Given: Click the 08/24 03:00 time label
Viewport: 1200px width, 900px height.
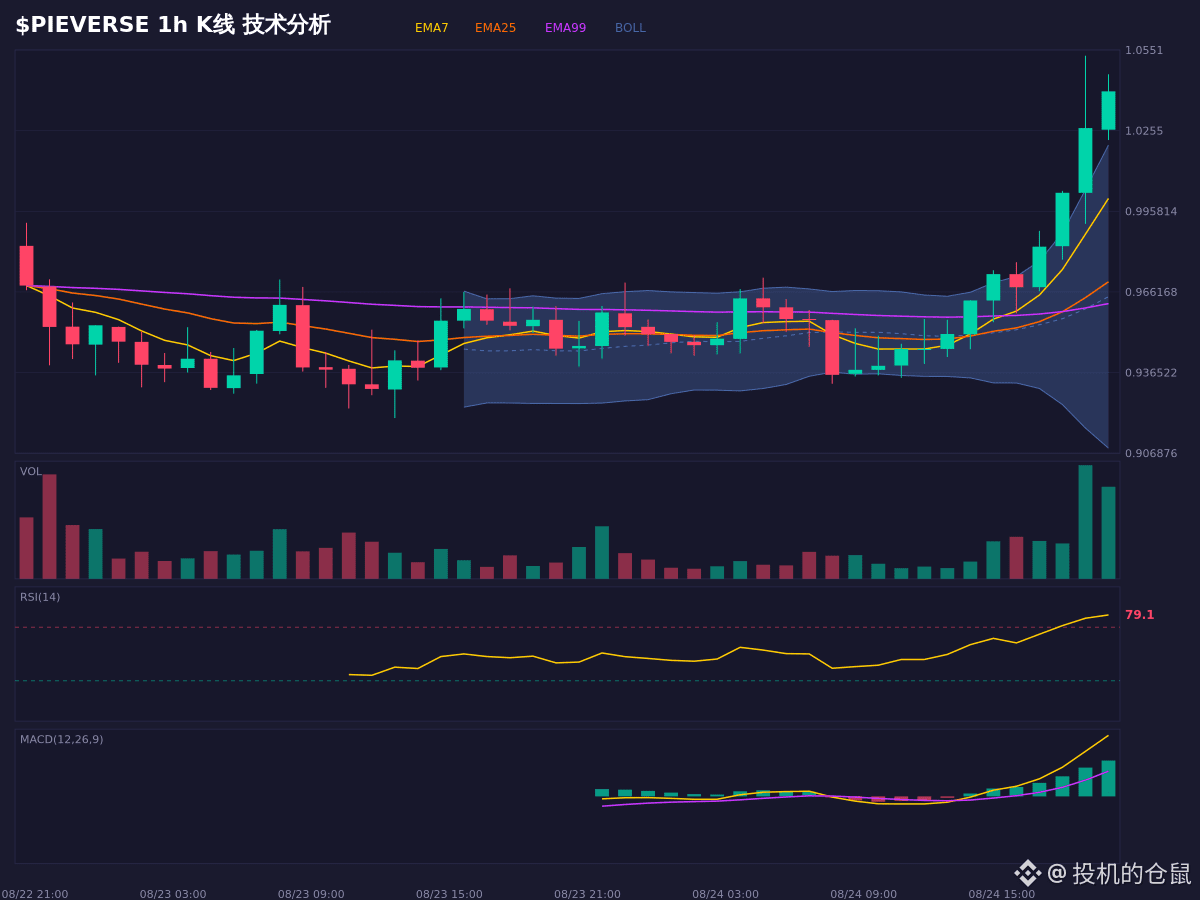Looking at the screenshot, I should pos(725,894).
